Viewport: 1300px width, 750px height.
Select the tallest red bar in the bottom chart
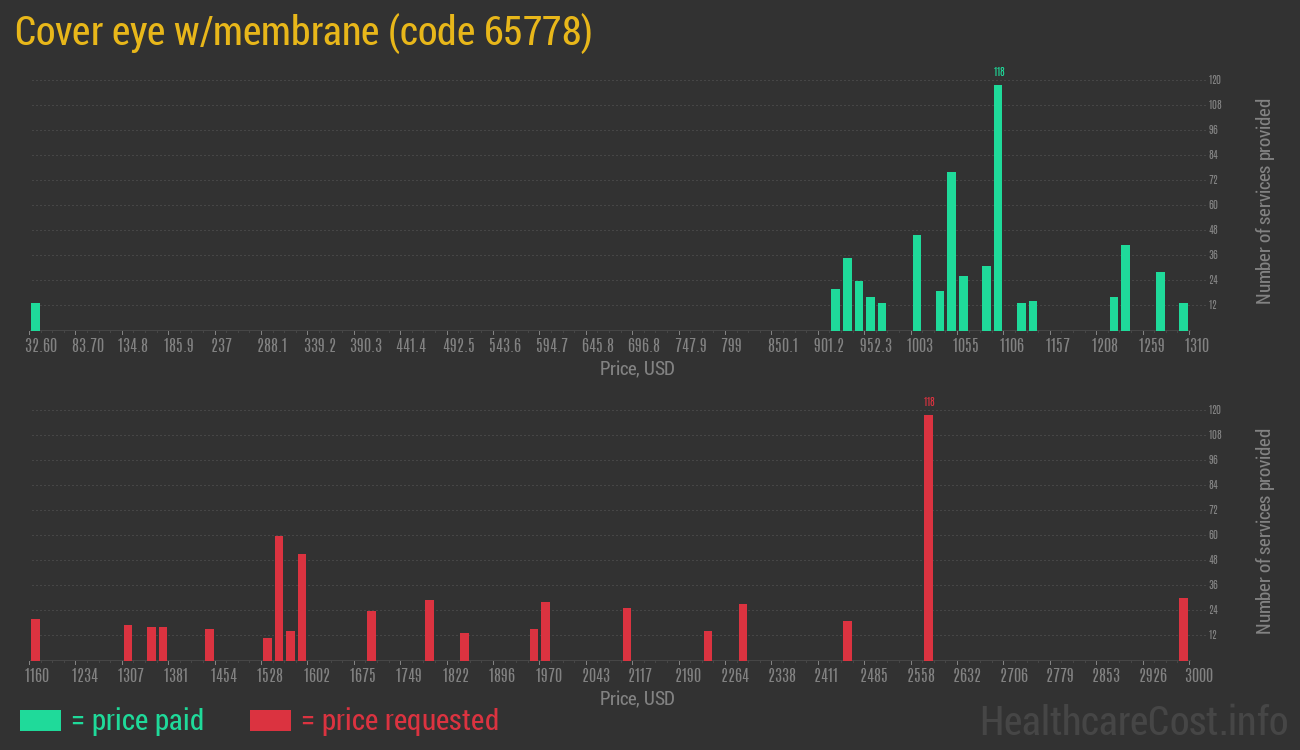(928, 538)
